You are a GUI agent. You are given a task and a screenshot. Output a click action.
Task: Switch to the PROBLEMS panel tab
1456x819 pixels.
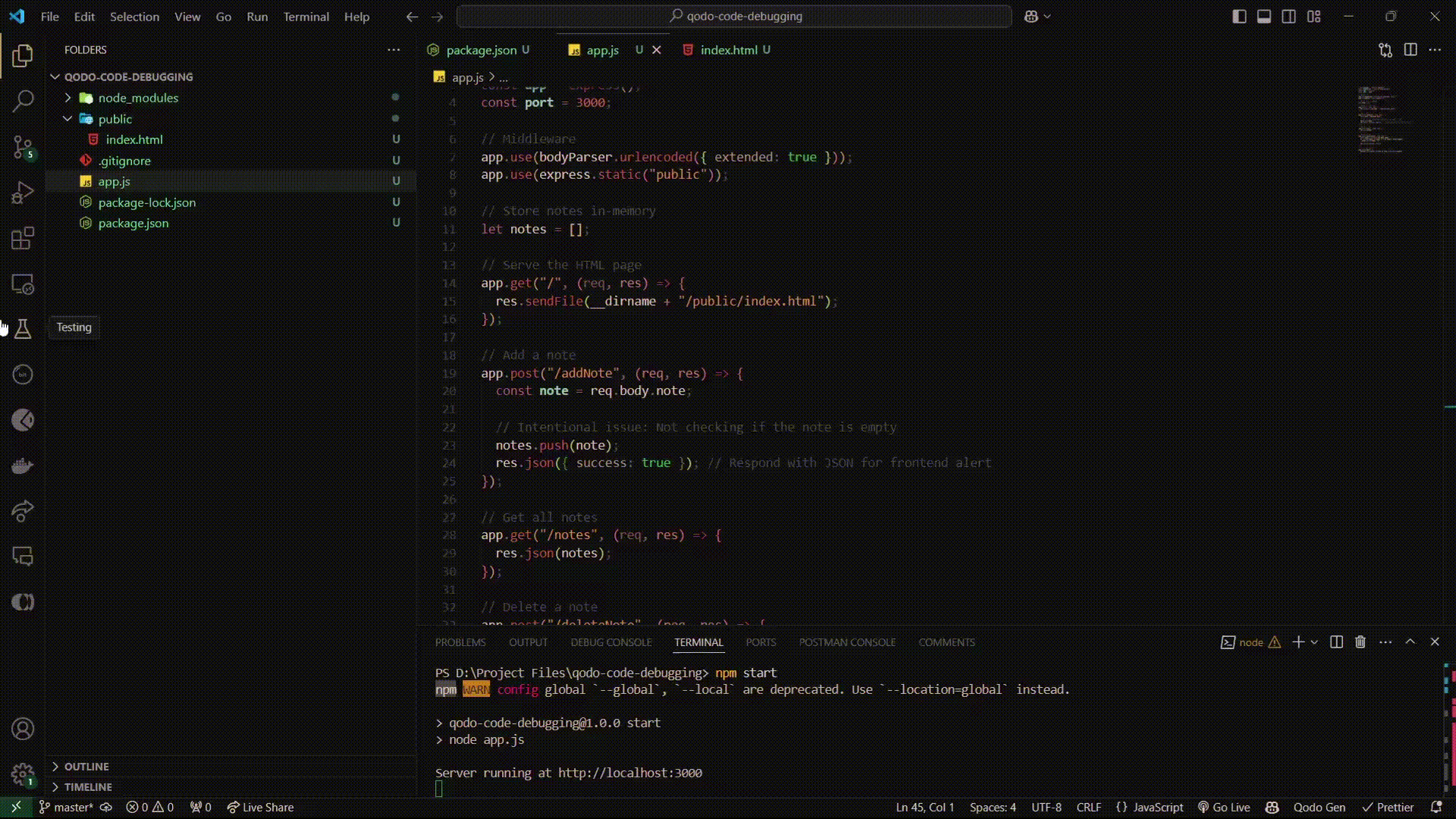tap(460, 642)
